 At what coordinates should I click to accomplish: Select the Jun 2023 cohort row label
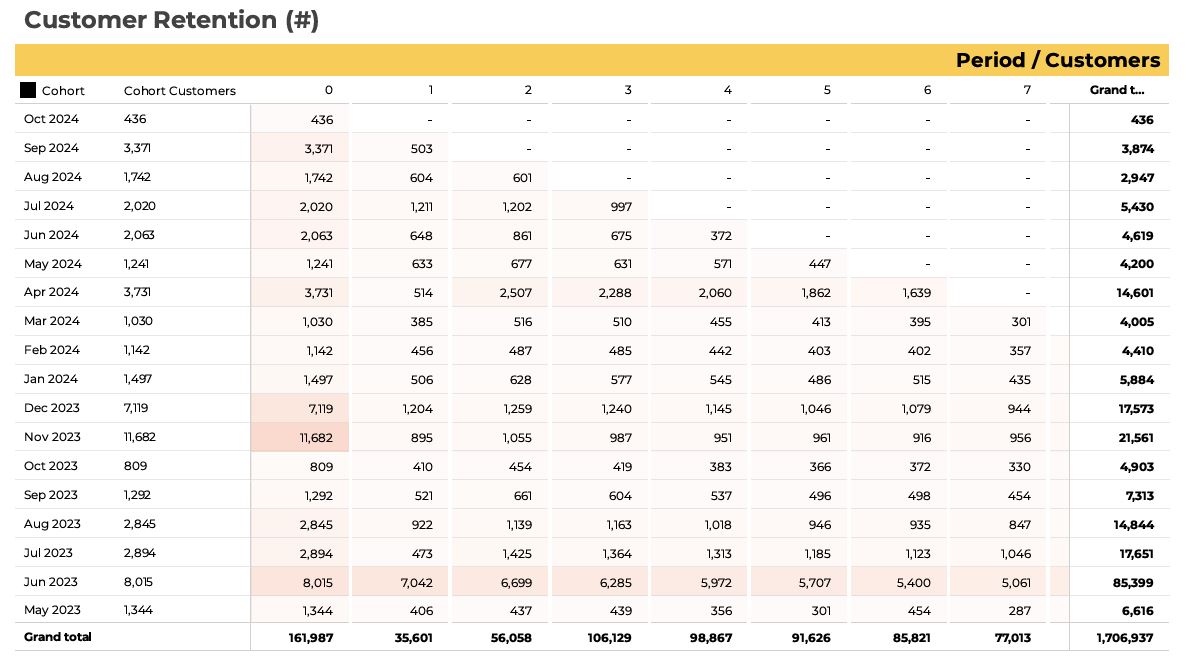[x=51, y=582]
